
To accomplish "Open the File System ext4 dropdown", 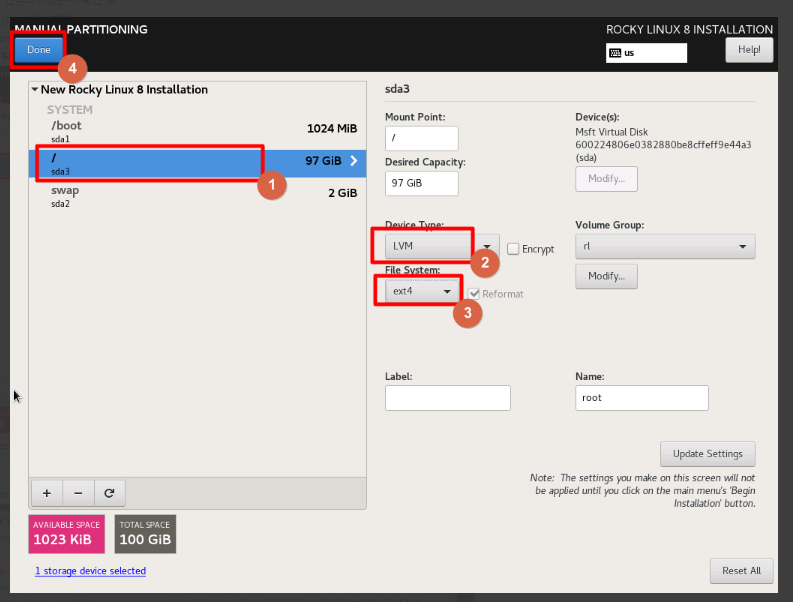I will coord(422,291).
